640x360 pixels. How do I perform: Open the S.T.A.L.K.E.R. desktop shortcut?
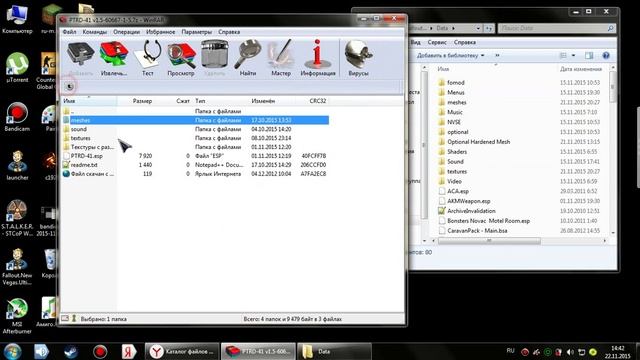17,218
